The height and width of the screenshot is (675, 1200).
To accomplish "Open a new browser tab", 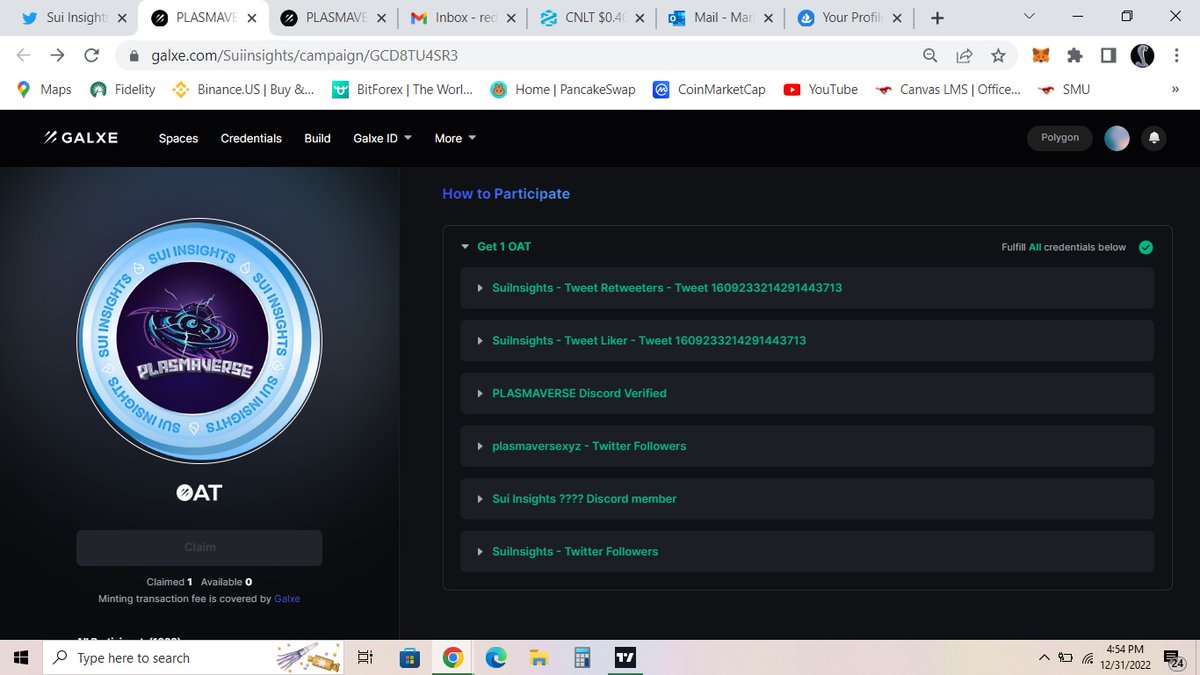I will tap(936, 18).
